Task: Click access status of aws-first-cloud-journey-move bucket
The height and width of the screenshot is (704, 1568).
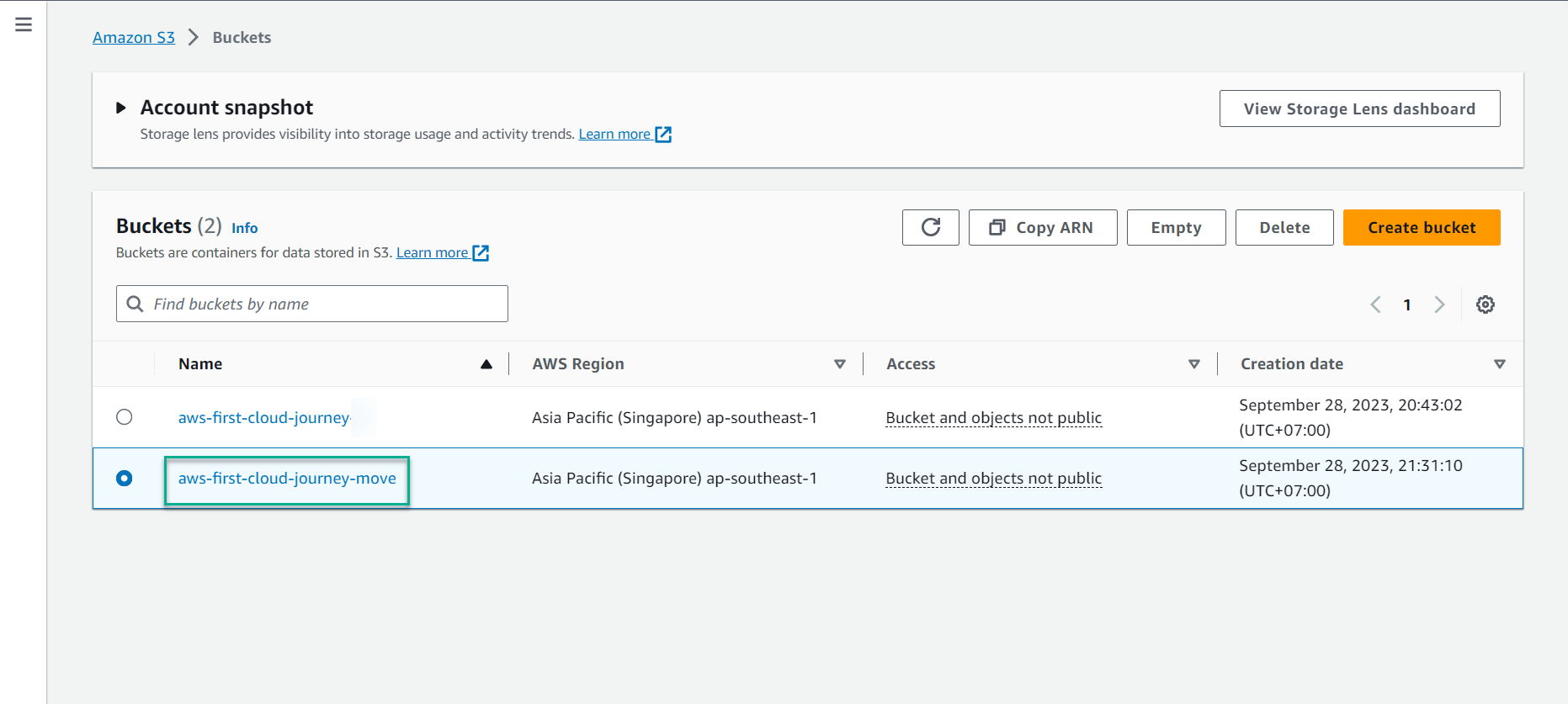Action: 994,479
